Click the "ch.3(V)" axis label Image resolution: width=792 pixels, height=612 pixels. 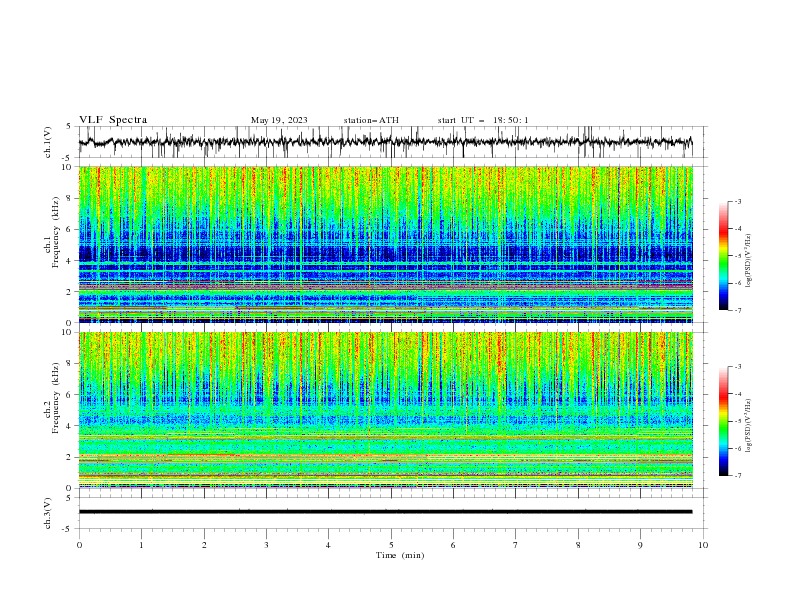click(48, 513)
